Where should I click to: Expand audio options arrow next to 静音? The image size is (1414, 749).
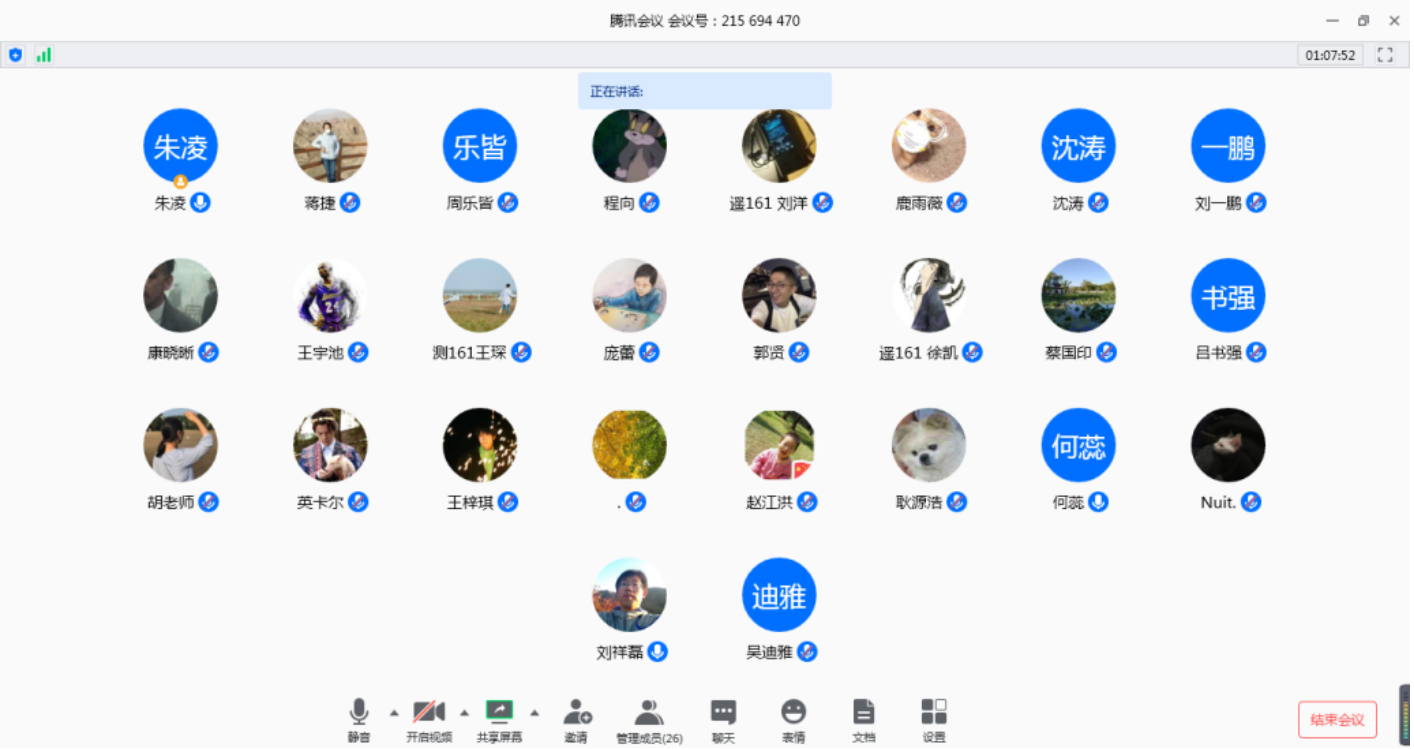tap(394, 713)
